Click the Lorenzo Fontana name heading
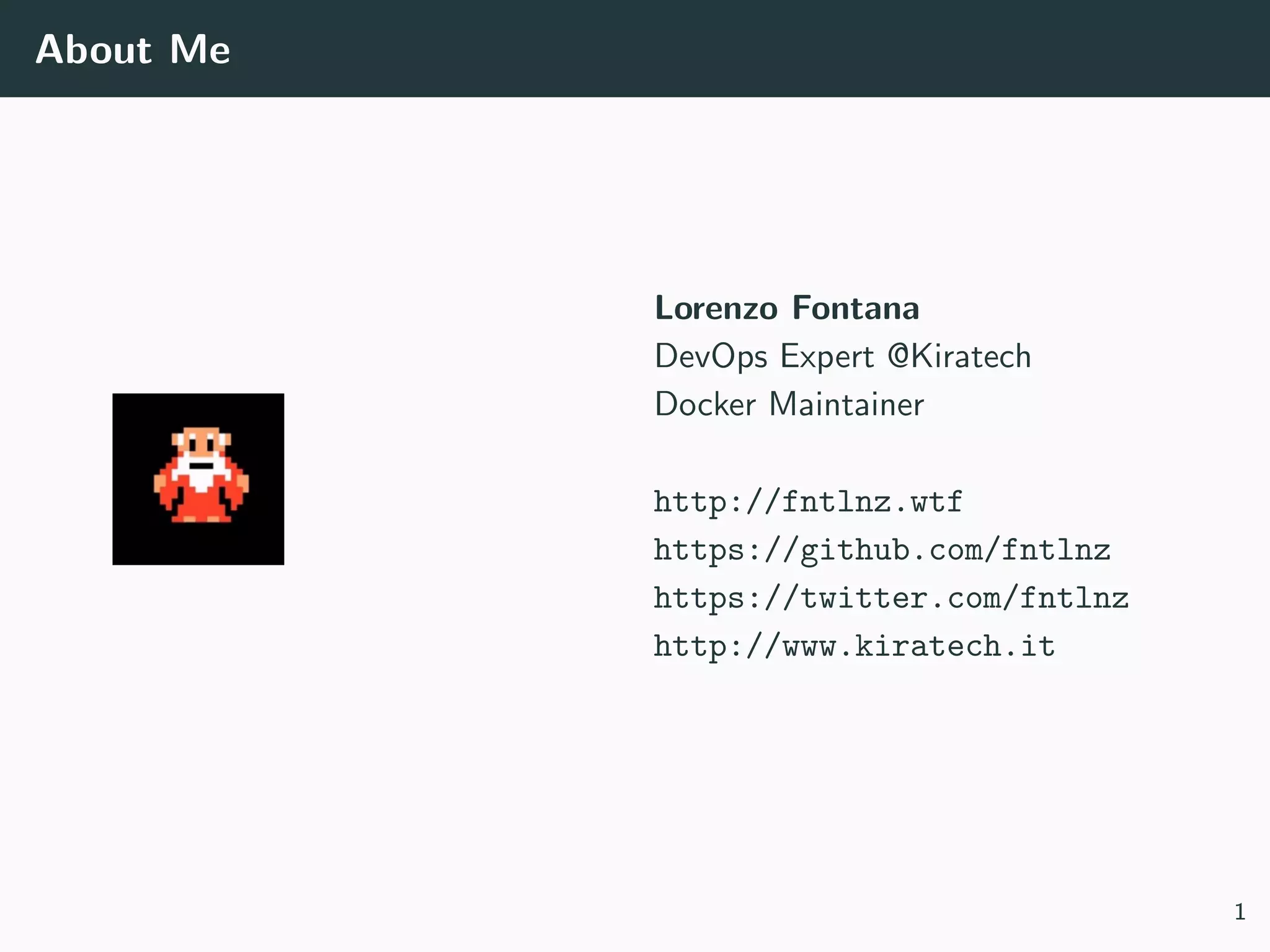This screenshot has width=1270, height=952. pyautogui.click(x=786, y=308)
